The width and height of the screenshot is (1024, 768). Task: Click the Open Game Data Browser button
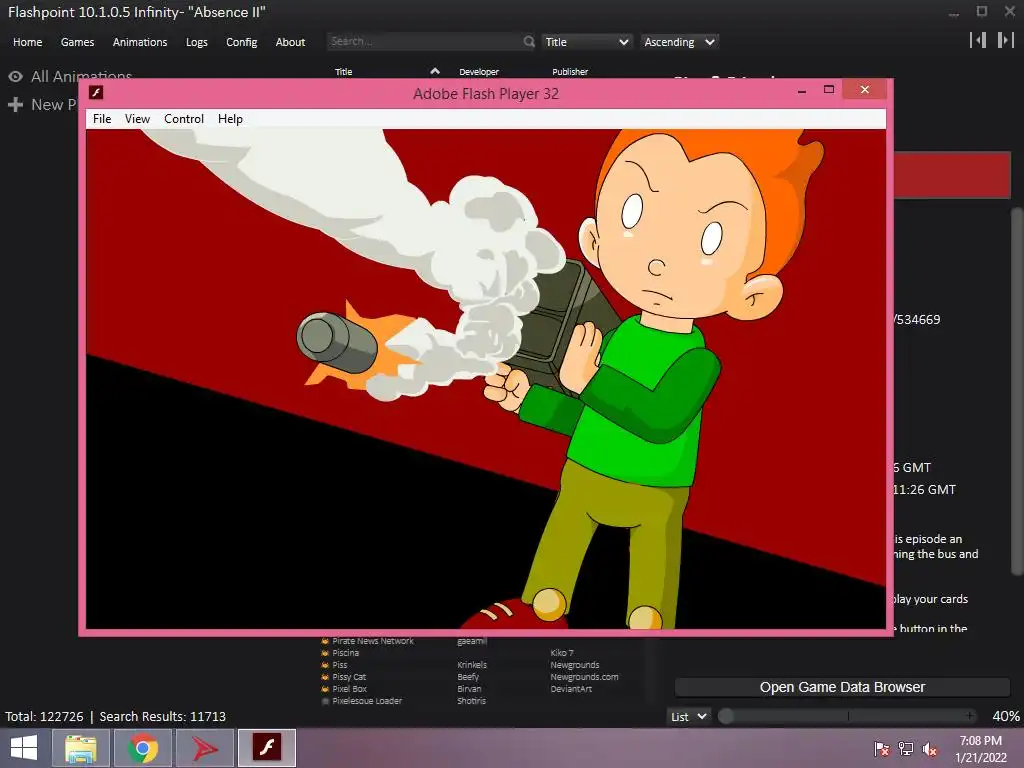tap(842, 687)
